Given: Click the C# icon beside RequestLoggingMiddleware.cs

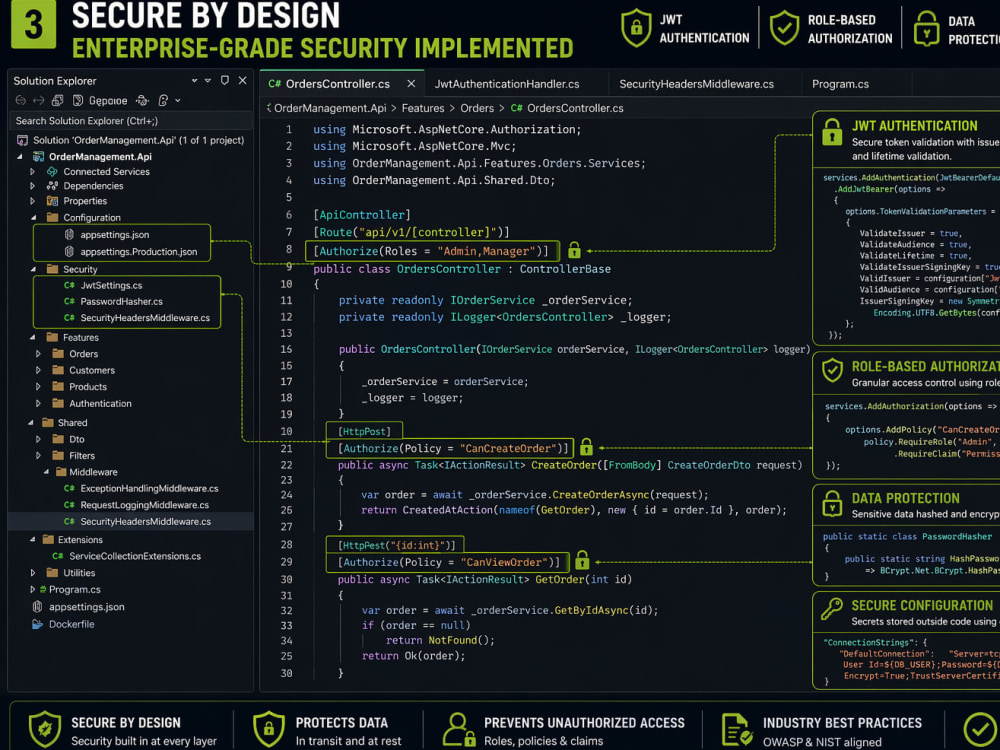Looking at the screenshot, I should click(x=69, y=505).
